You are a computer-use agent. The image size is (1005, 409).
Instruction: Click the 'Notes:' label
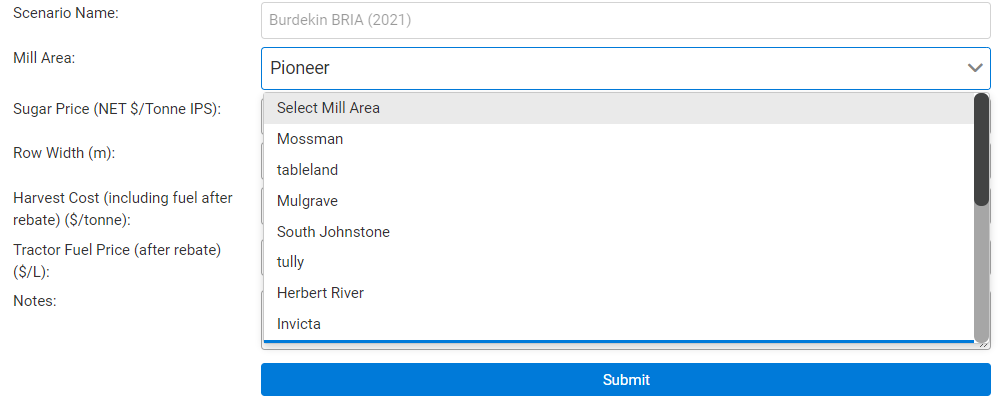[x=35, y=300]
